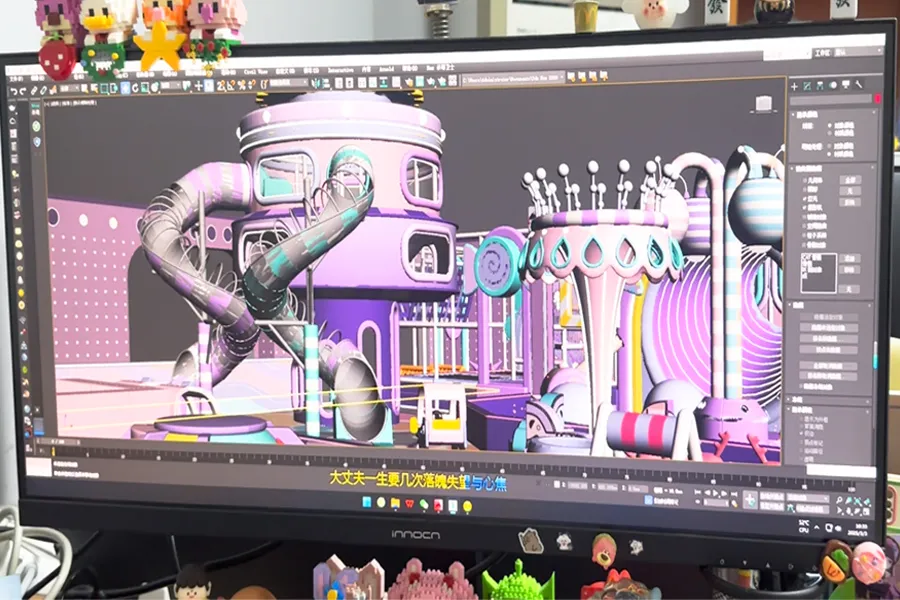Open the Arnold menu in menu bar

click(386, 69)
